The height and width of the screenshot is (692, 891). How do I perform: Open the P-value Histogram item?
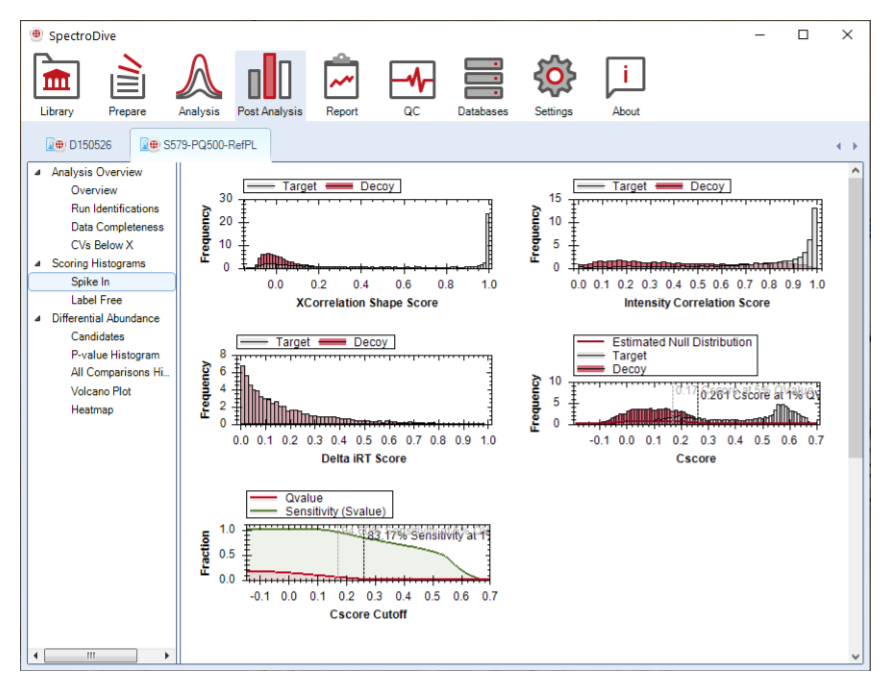point(115,355)
